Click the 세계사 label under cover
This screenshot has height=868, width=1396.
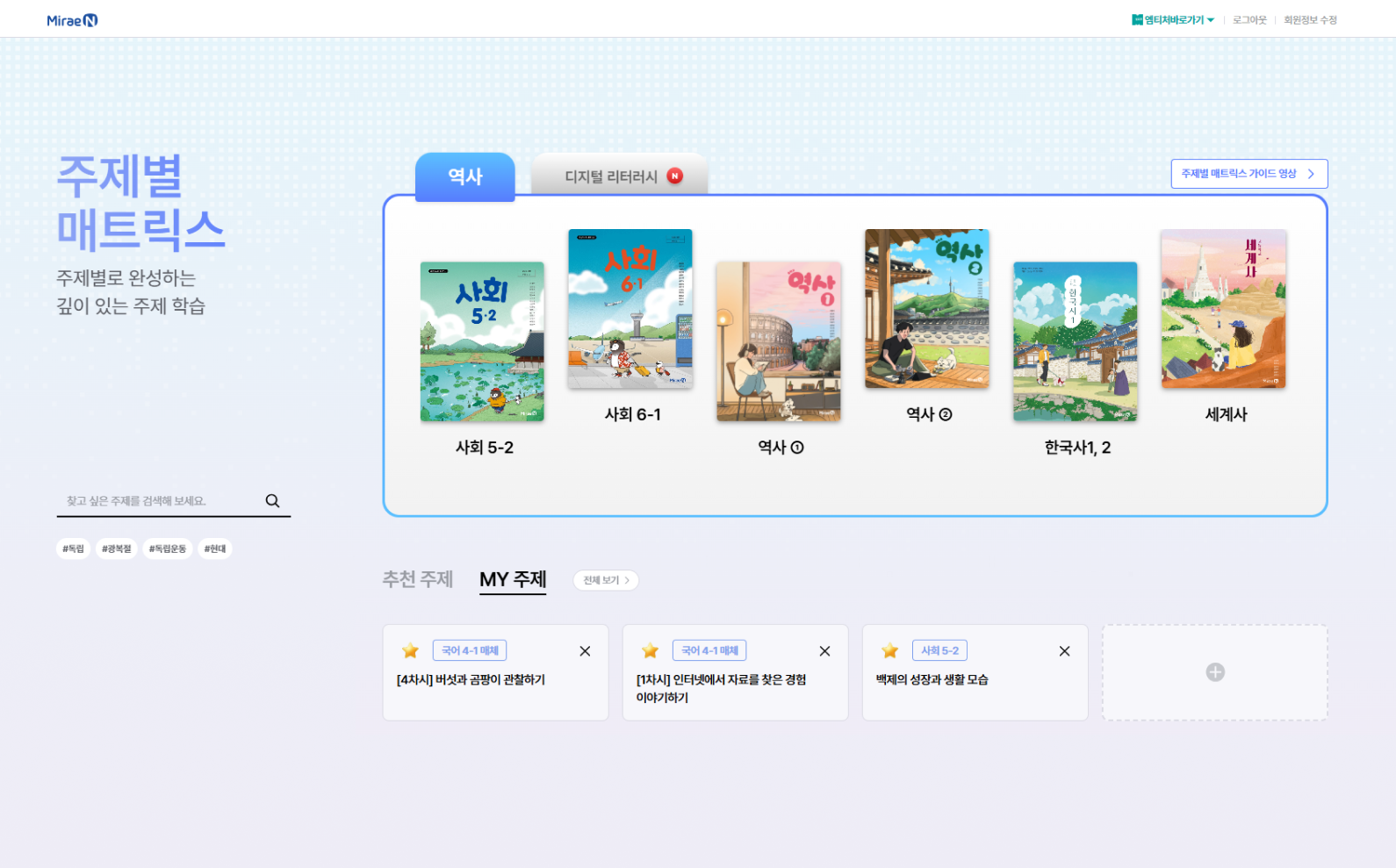click(1226, 414)
